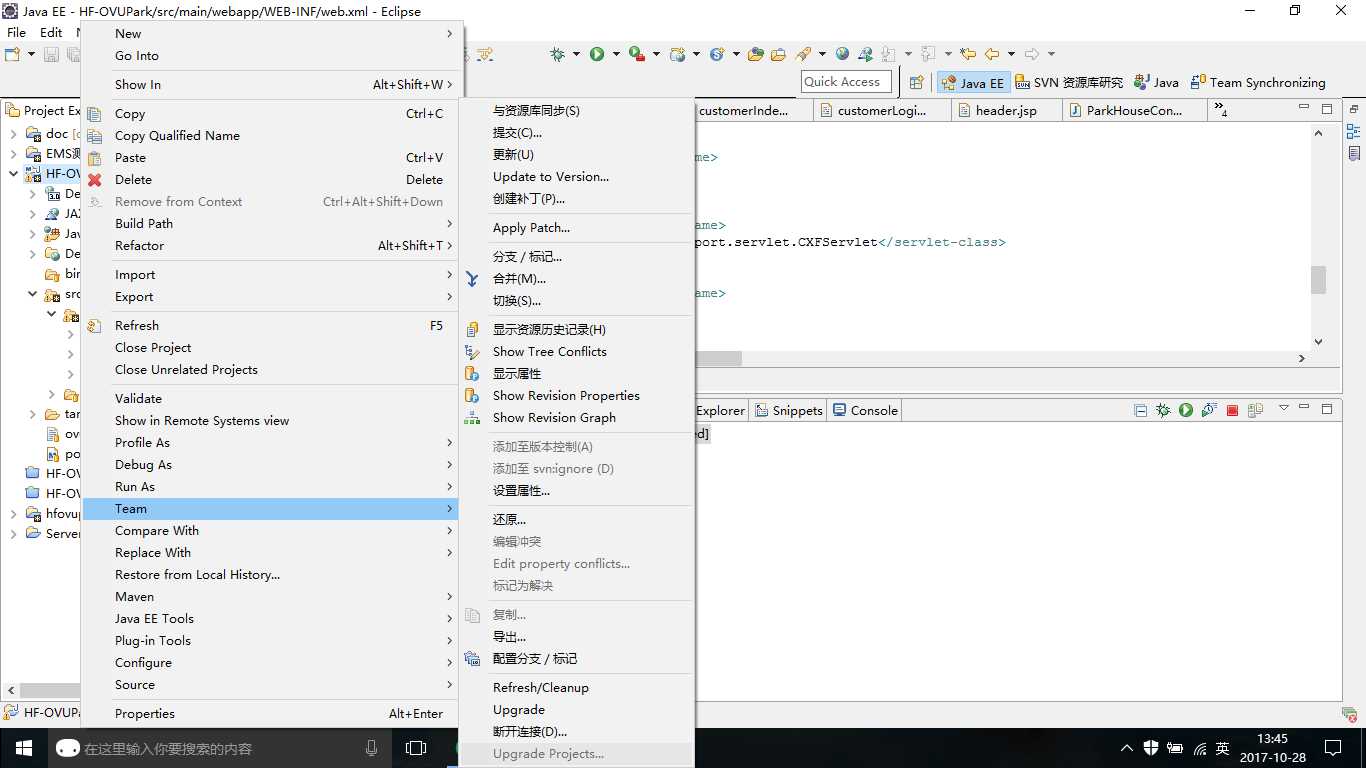The width and height of the screenshot is (1366, 768).
Task: Switch to the Java EE perspective
Action: 971,83
